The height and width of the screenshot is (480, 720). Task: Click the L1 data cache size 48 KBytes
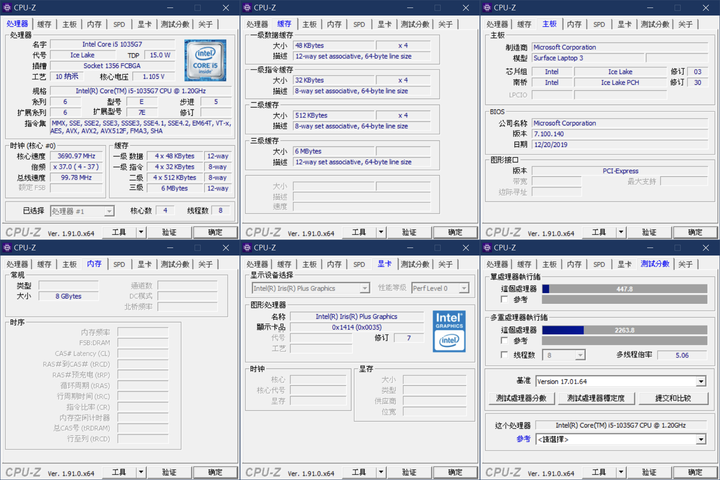pyautogui.click(x=335, y=45)
